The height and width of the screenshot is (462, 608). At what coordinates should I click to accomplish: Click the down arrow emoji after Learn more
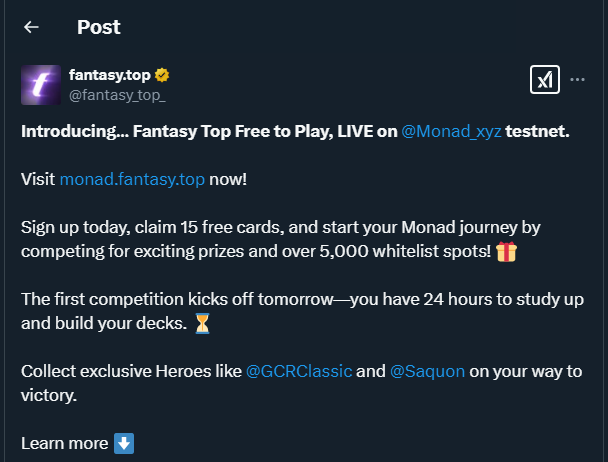[124, 442]
